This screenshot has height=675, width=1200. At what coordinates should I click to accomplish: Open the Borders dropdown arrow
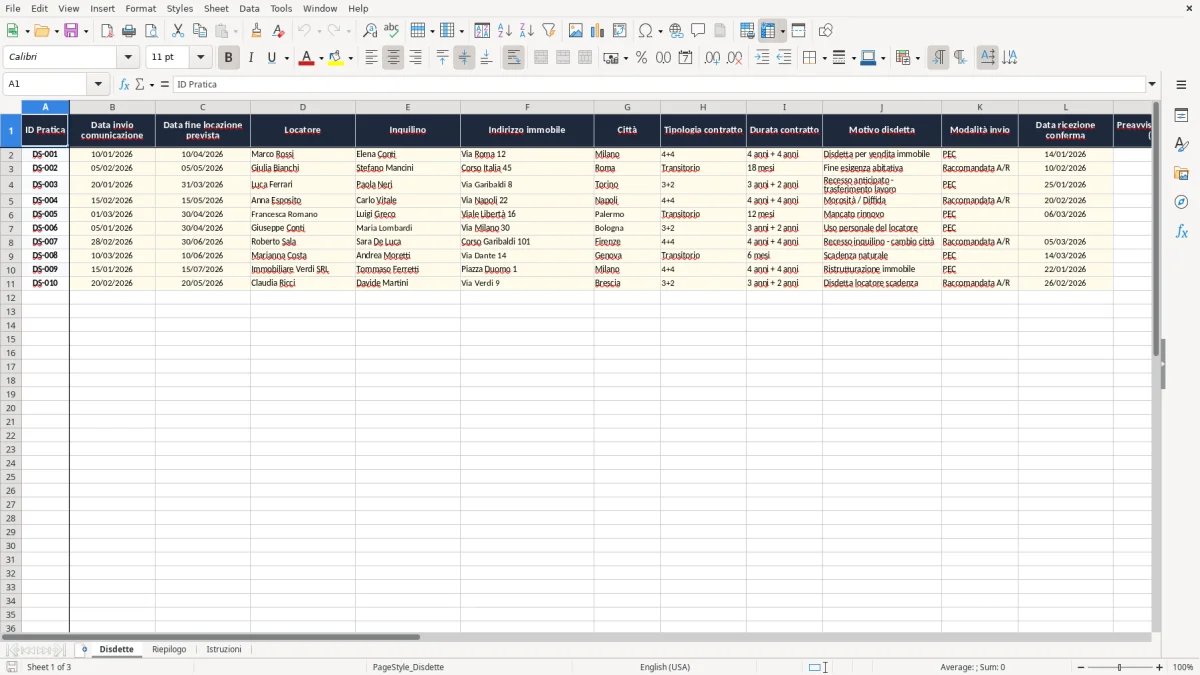(x=823, y=58)
